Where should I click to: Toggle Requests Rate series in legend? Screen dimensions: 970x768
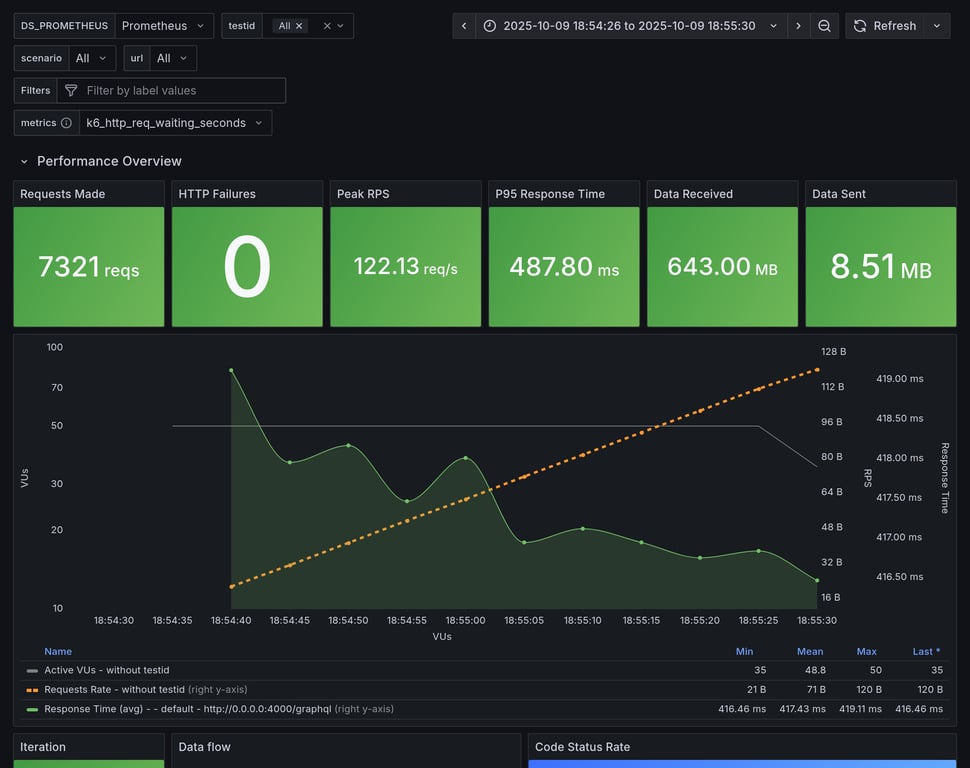pos(114,689)
